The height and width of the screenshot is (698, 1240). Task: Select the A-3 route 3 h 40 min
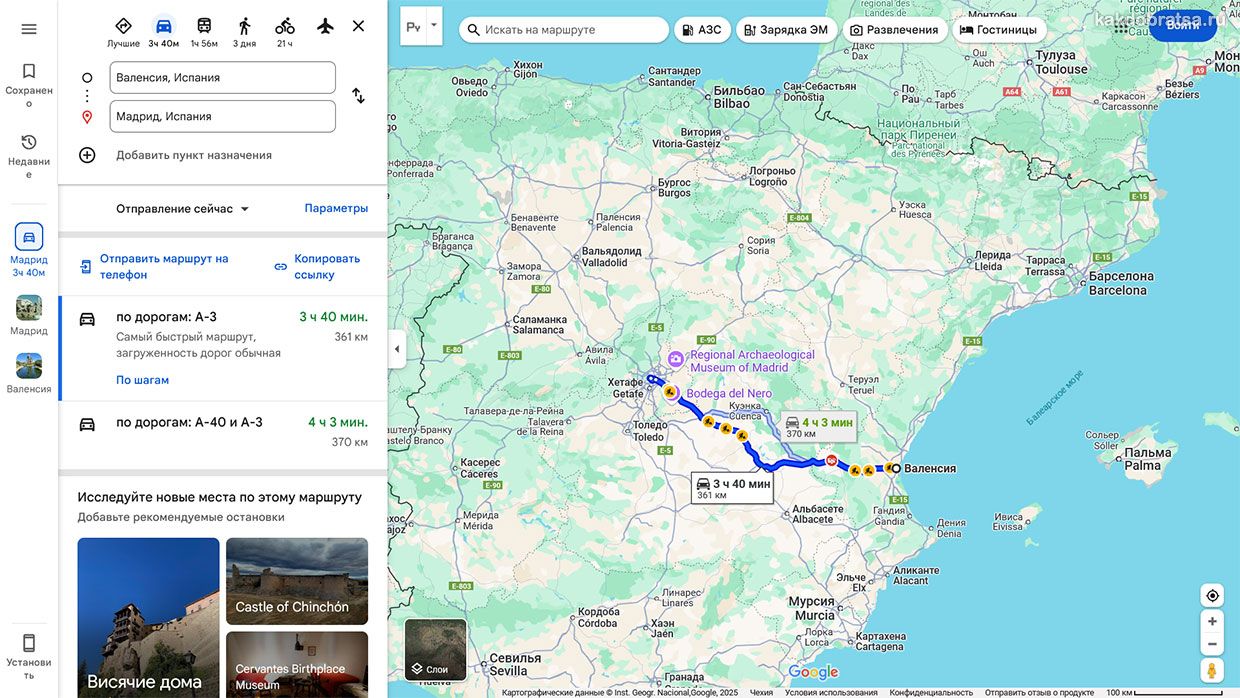tap(223, 348)
